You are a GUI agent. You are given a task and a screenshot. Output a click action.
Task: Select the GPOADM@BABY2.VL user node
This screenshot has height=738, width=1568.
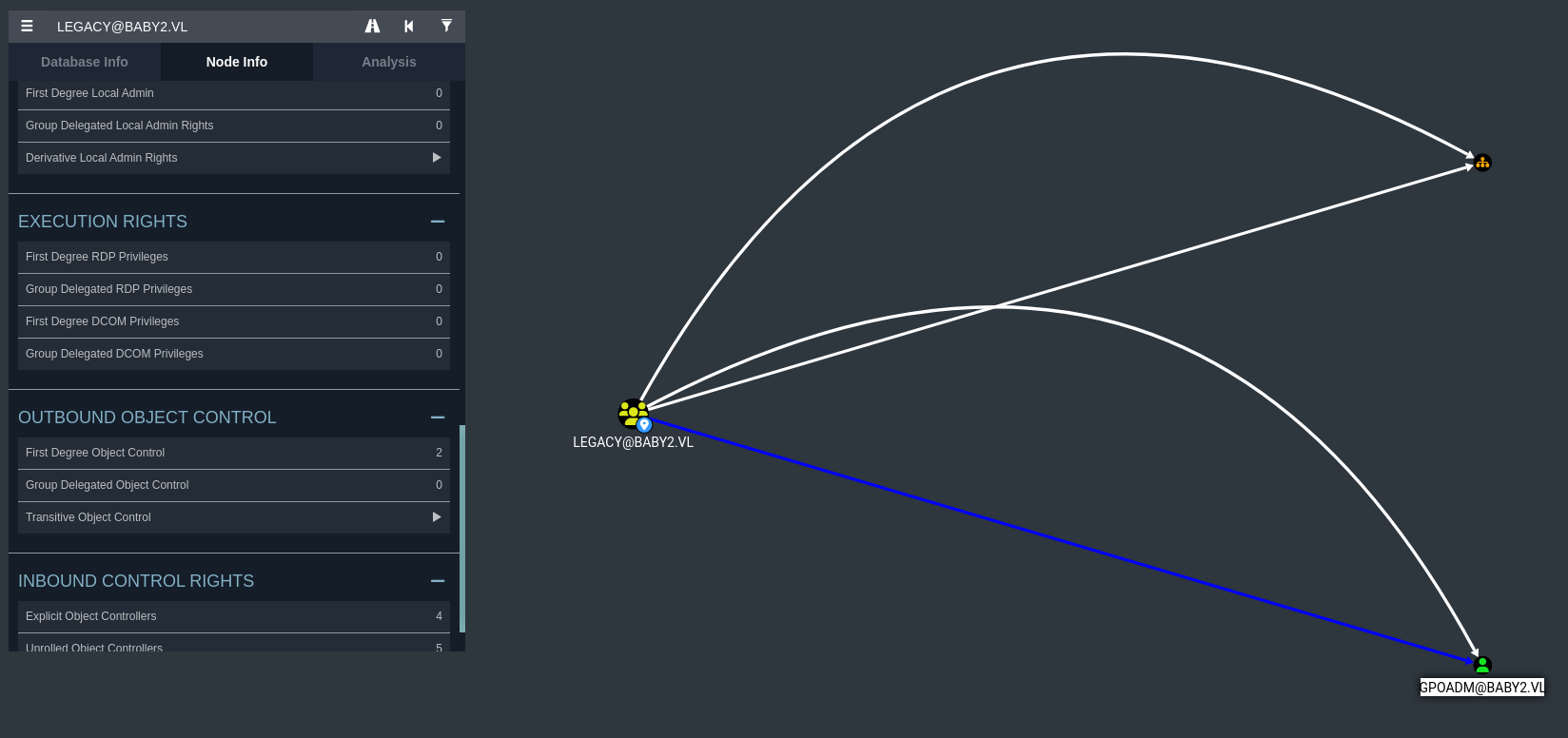point(1482,665)
